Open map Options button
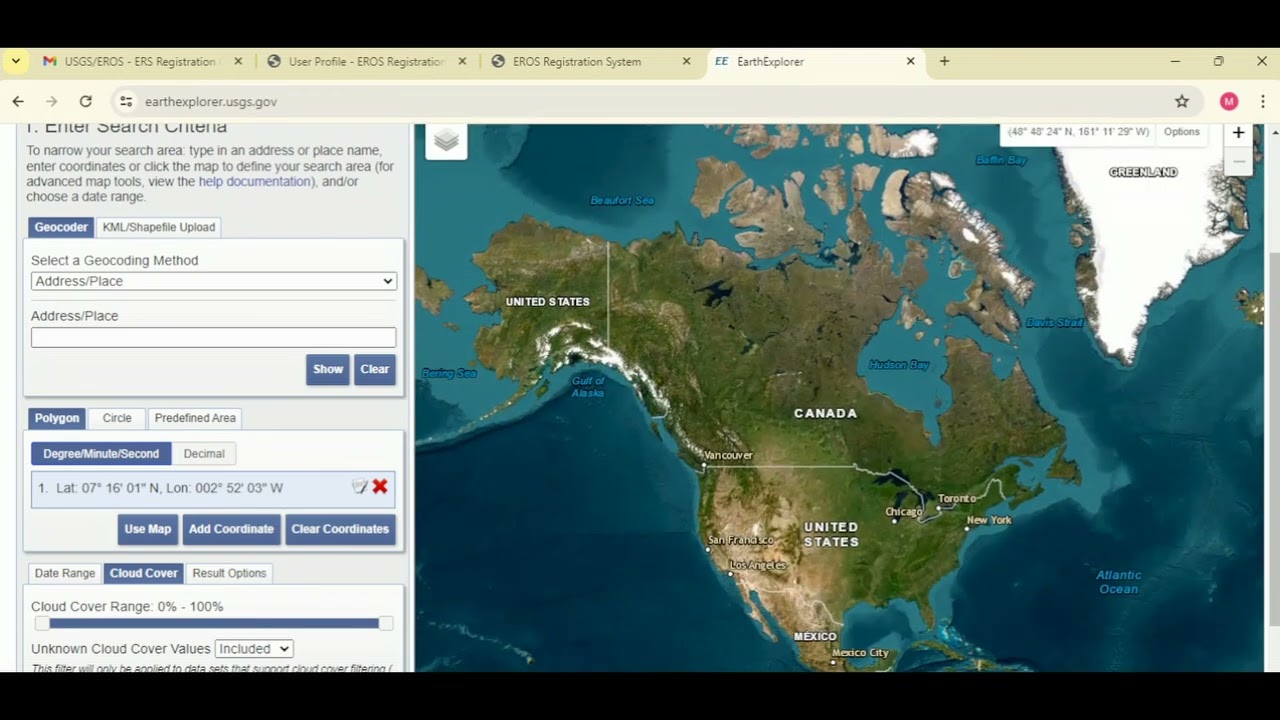The image size is (1280, 720). (x=1181, y=132)
